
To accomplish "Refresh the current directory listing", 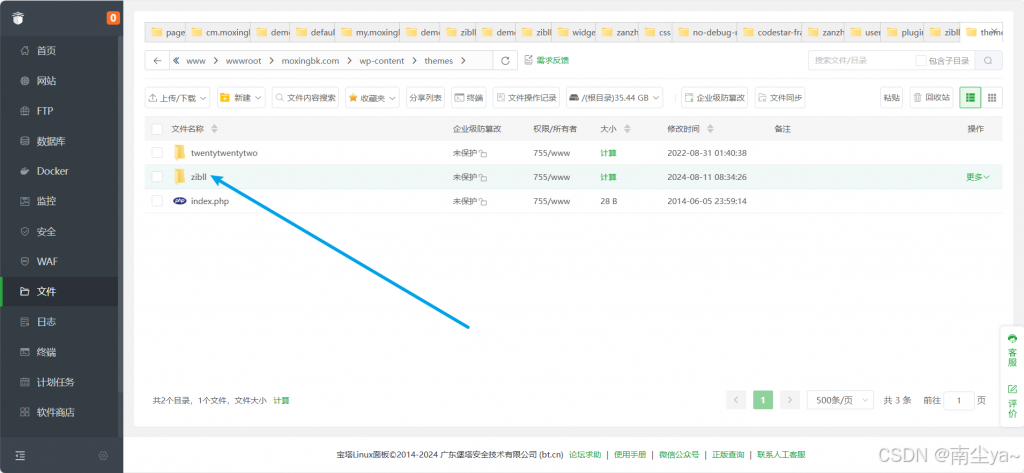I will click(x=505, y=61).
